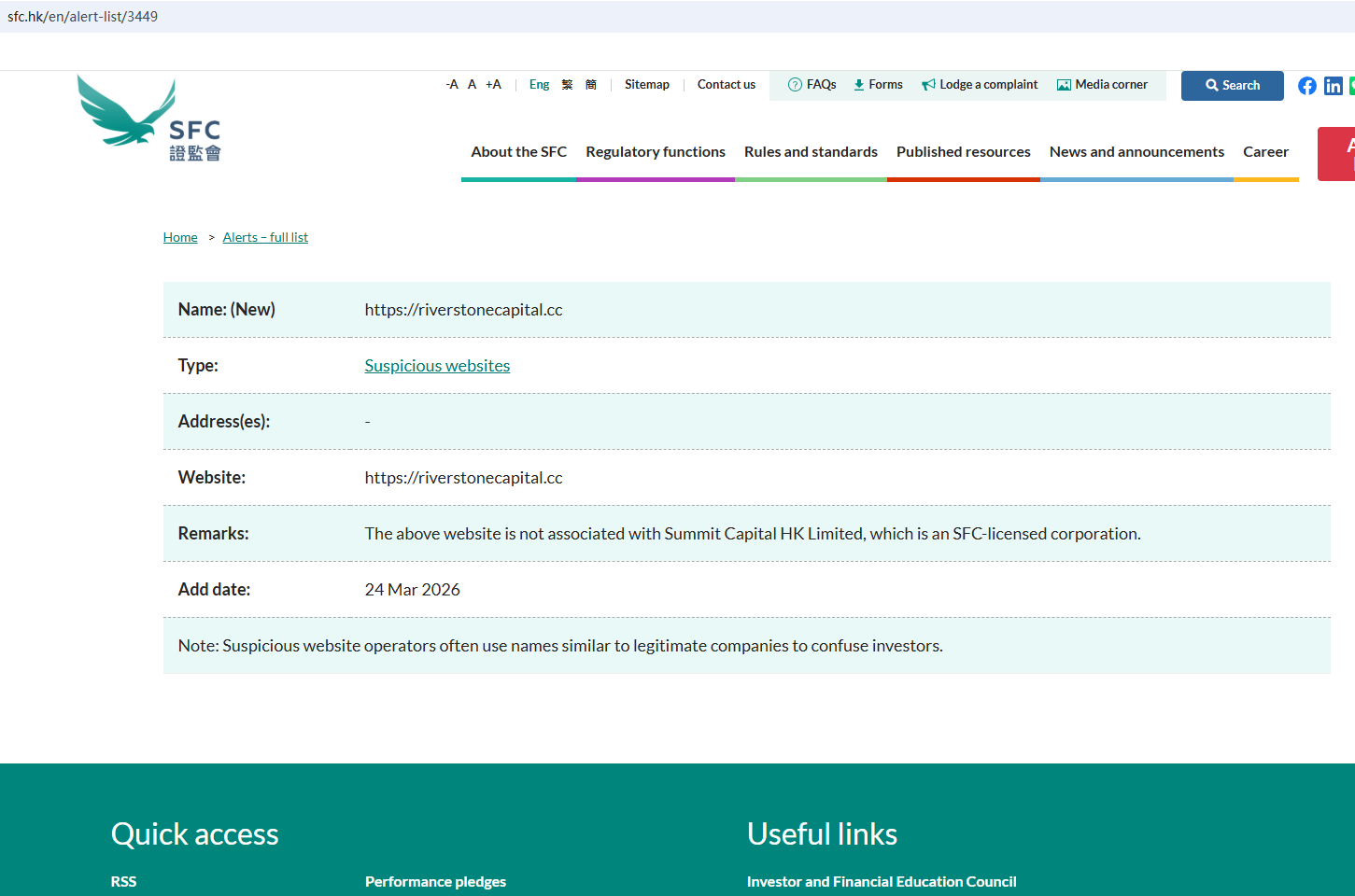Switch language to Traditional Chinese 繁
1355x896 pixels.
tap(567, 85)
